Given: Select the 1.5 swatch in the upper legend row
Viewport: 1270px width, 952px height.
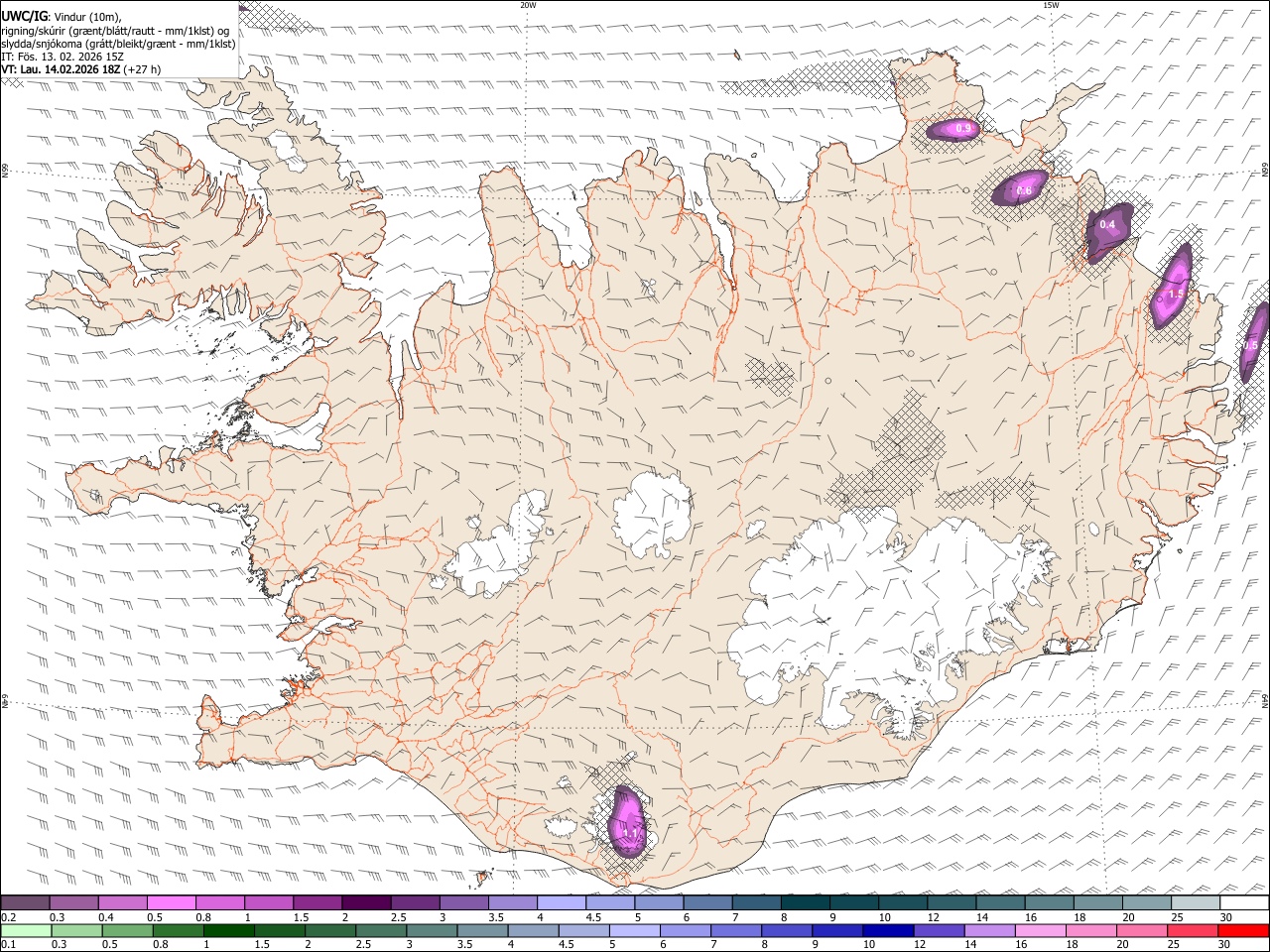Looking at the screenshot, I should point(317,902).
